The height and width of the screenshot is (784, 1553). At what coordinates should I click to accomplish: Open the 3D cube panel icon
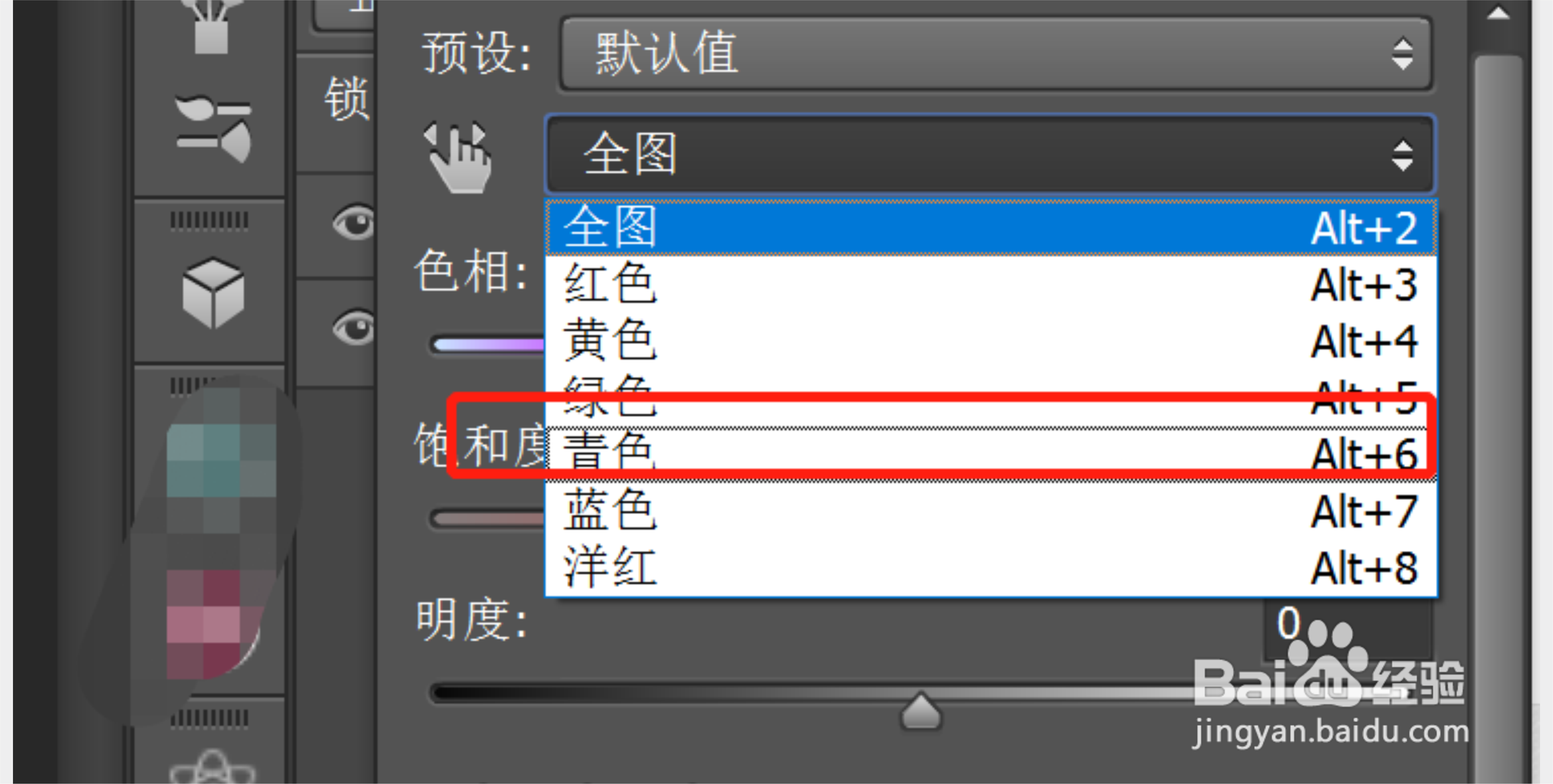coord(213,293)
